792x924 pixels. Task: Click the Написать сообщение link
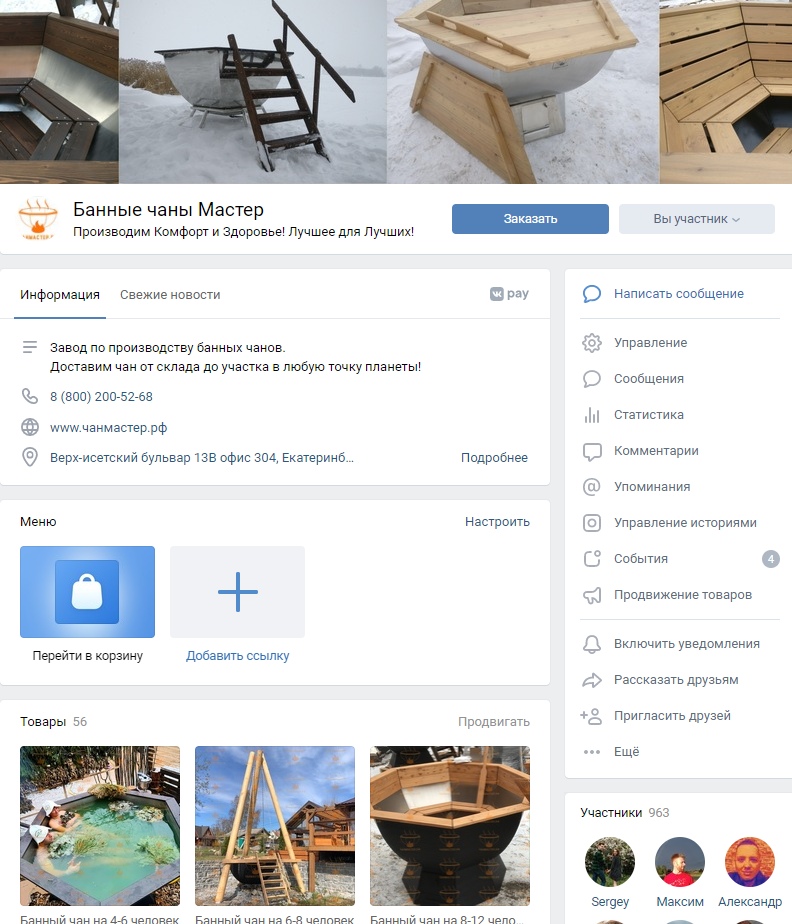pyautogui.click(x=679, y=293)
